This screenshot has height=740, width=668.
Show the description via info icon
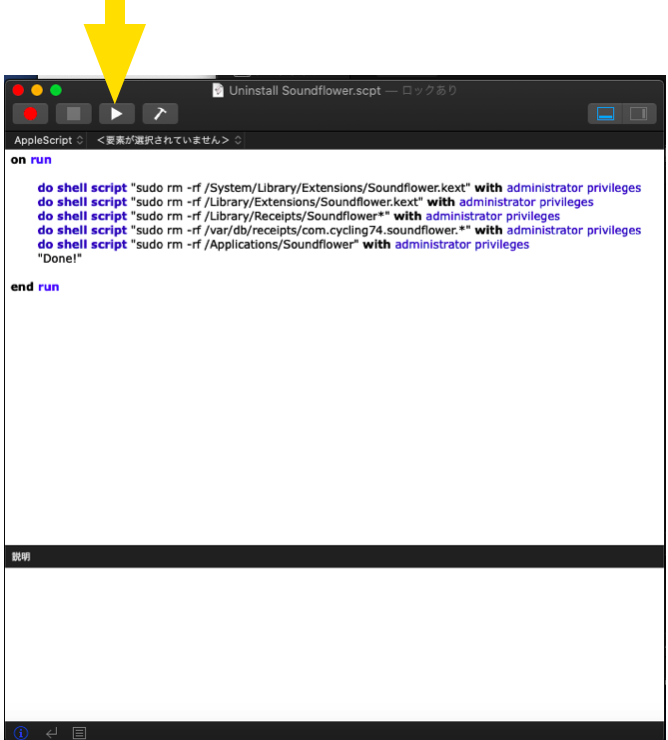21,733
